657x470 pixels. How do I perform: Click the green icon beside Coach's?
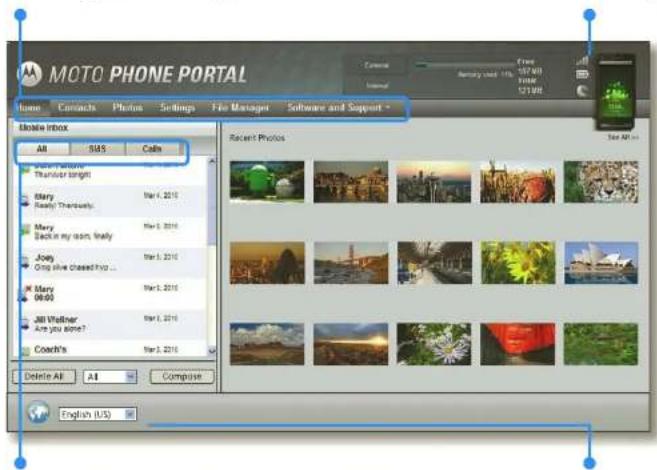[26, 351]
